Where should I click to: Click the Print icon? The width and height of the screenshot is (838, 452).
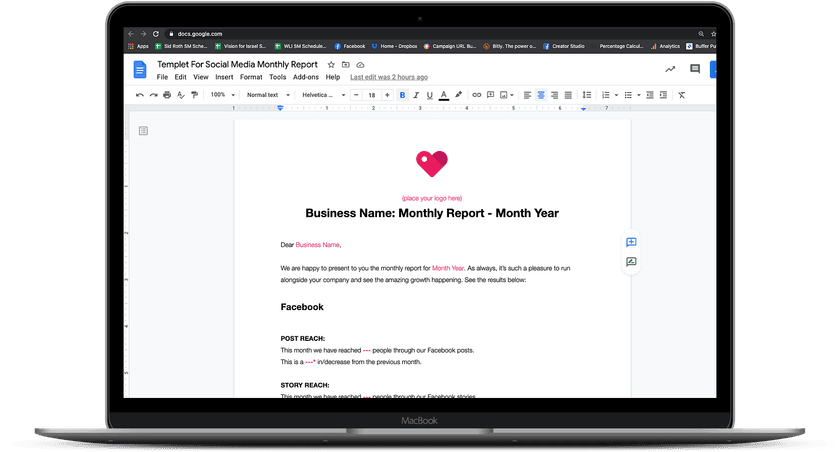167,95
